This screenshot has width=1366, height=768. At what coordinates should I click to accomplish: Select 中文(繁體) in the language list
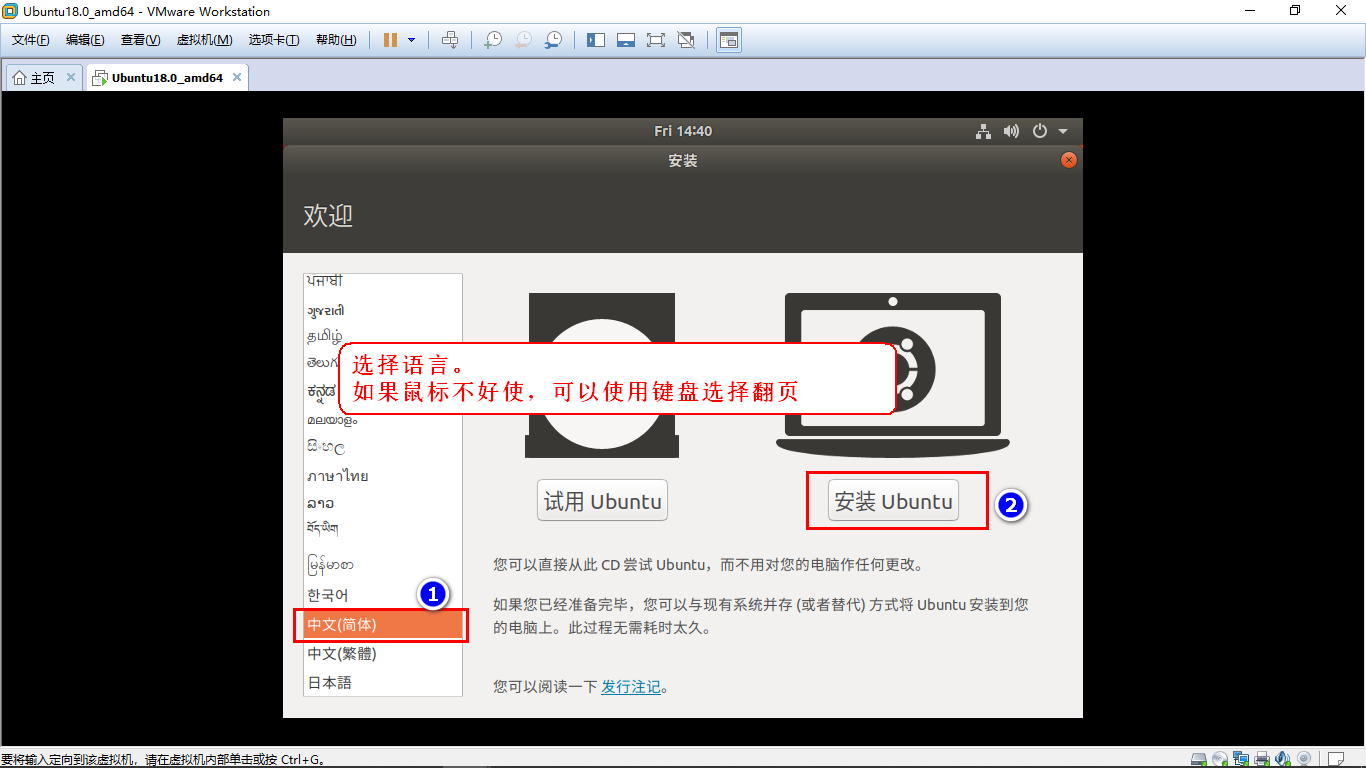click(384, 653)
